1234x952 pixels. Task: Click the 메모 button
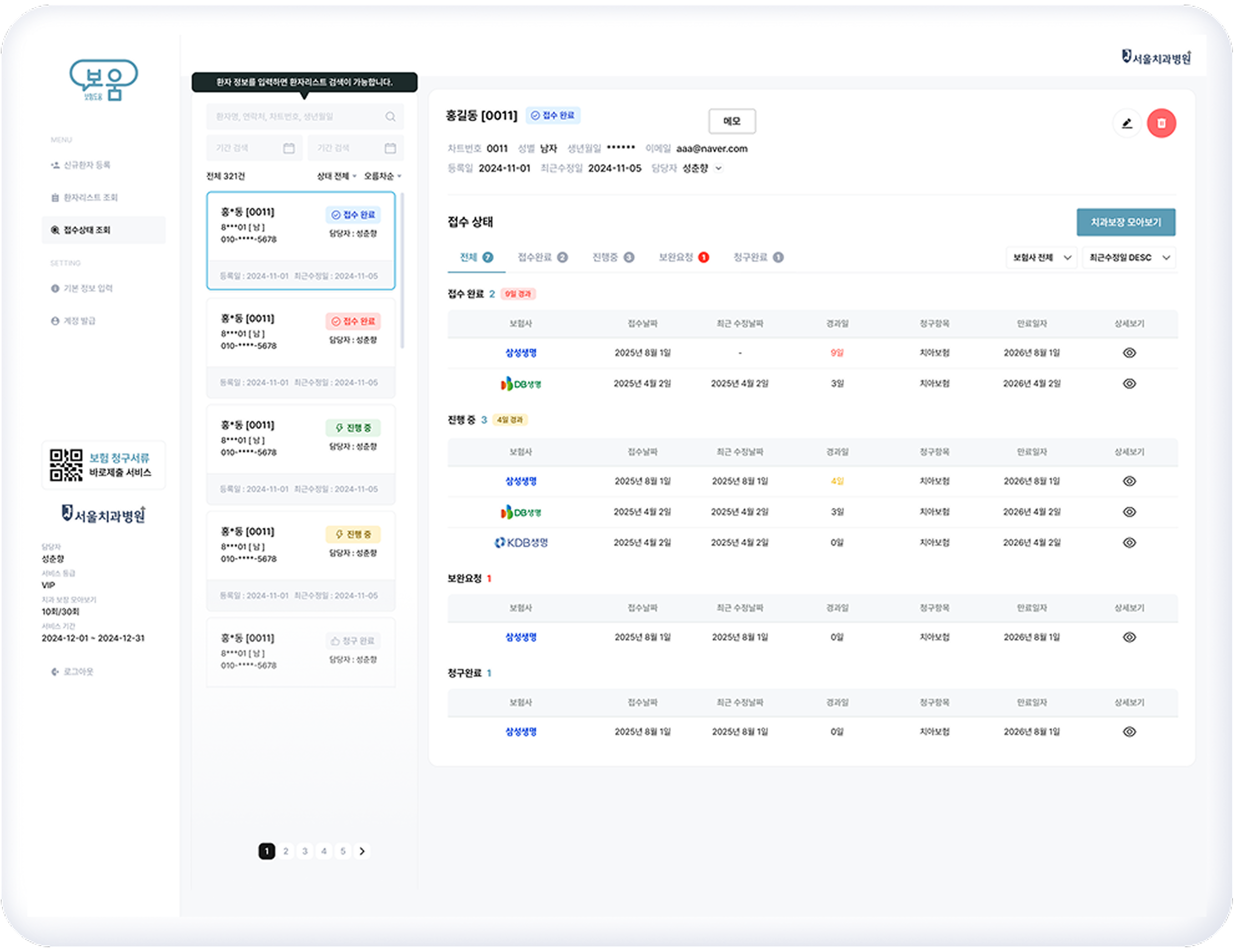click(732, 121)
